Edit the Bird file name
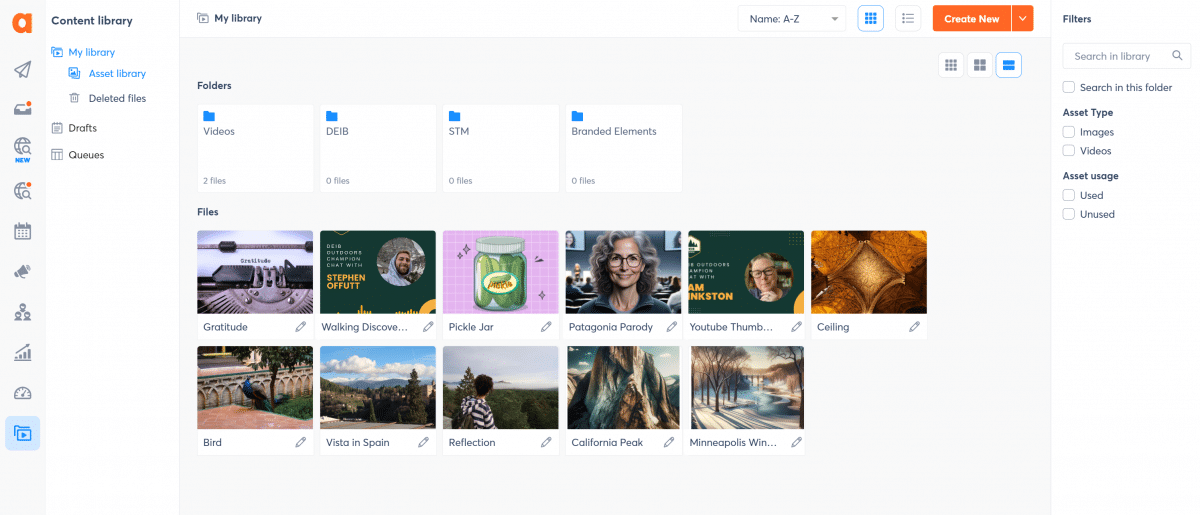 301,442
